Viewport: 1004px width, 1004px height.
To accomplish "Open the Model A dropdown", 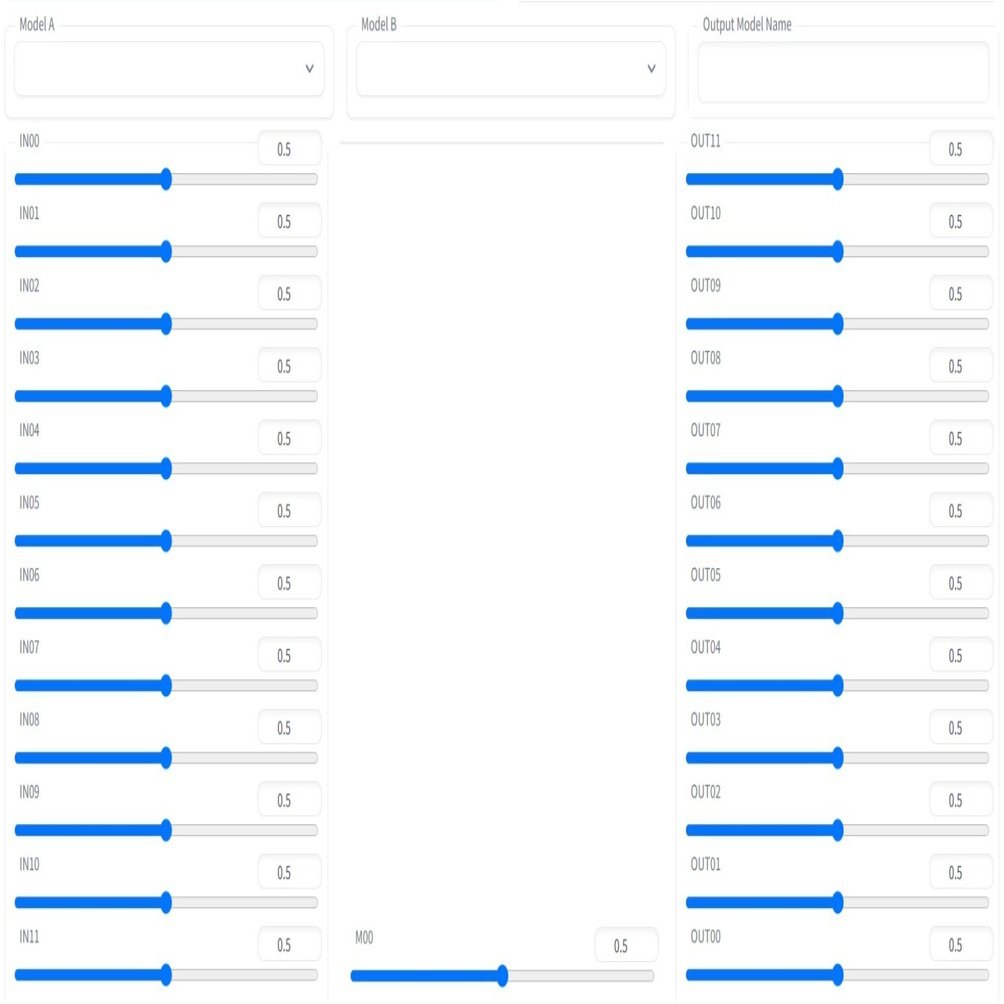I will 169,69.
